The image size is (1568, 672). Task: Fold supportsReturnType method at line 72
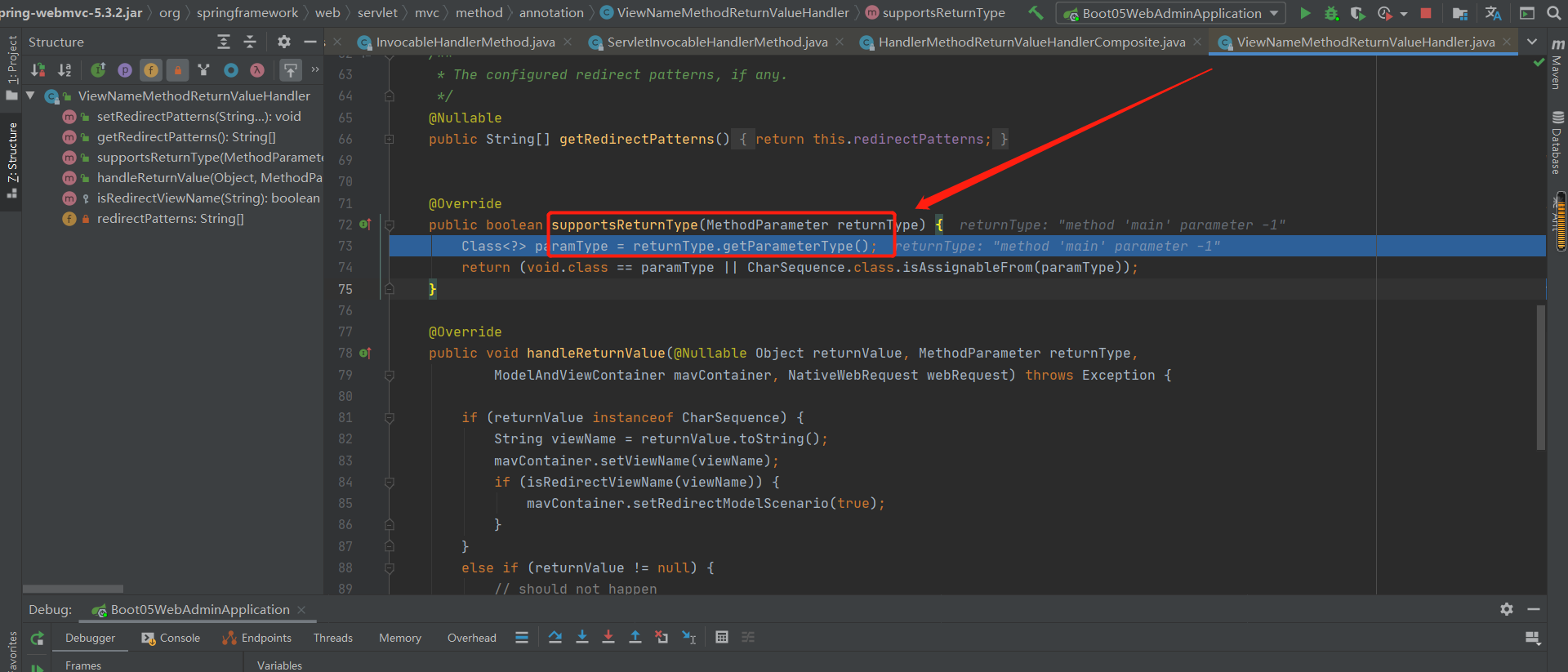390,225
